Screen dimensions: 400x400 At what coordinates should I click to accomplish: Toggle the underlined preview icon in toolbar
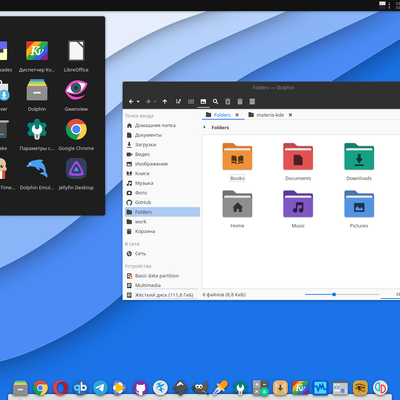(x=203, y=102)
